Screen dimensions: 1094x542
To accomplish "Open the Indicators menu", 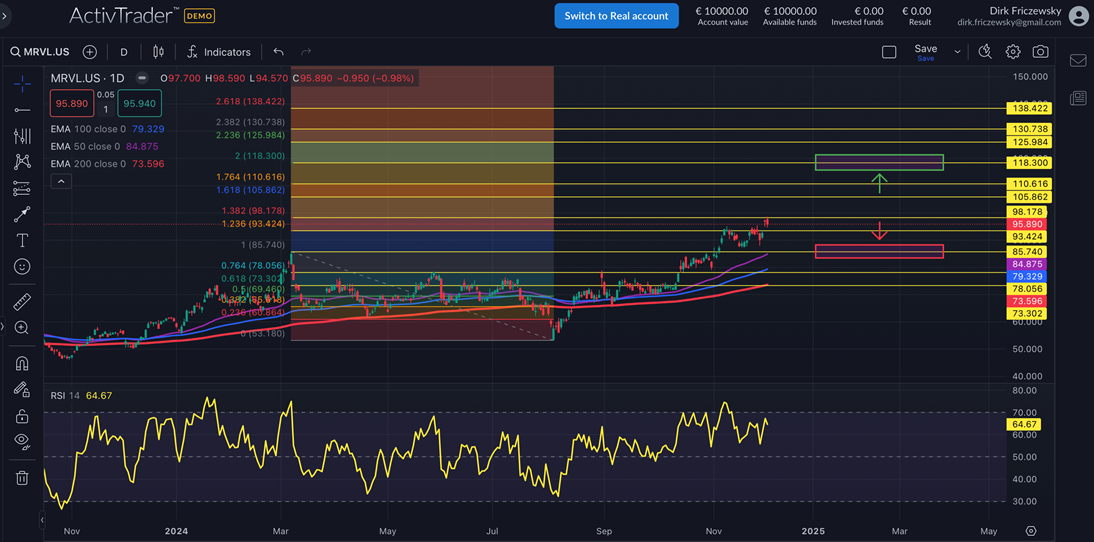I will [x=219, y=52].
